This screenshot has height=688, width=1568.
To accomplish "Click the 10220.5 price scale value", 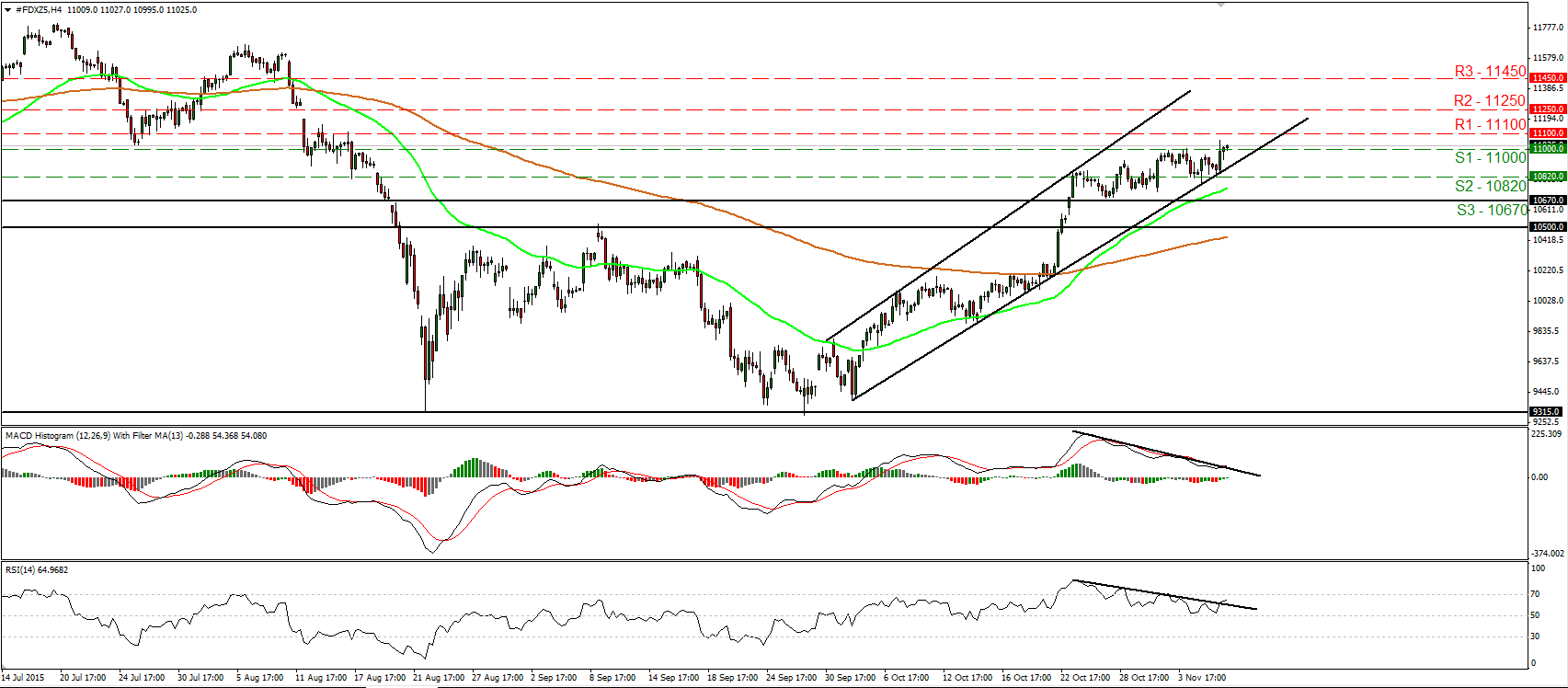I will point(1549,269).
